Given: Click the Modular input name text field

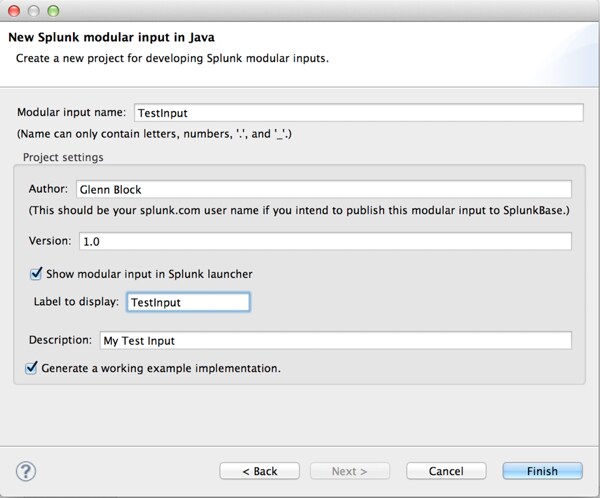Looking at the screenshot, I should tap(359, 113).
